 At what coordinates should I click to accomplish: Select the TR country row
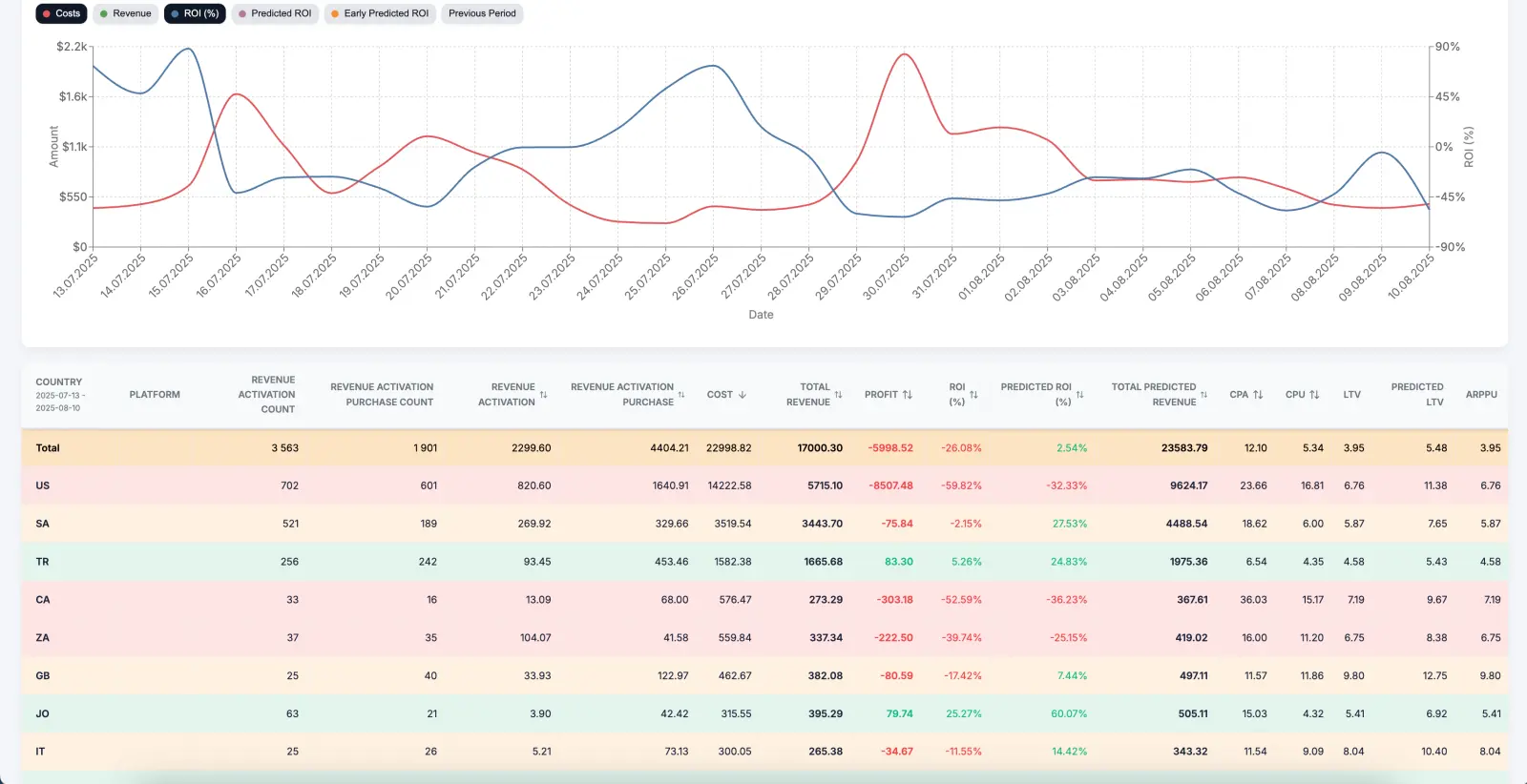[763, 562]
